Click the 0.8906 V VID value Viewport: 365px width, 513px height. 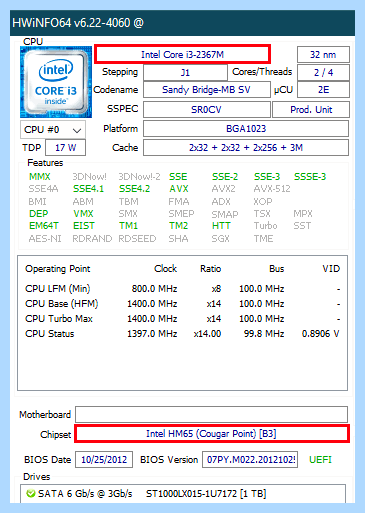(321, 334)
